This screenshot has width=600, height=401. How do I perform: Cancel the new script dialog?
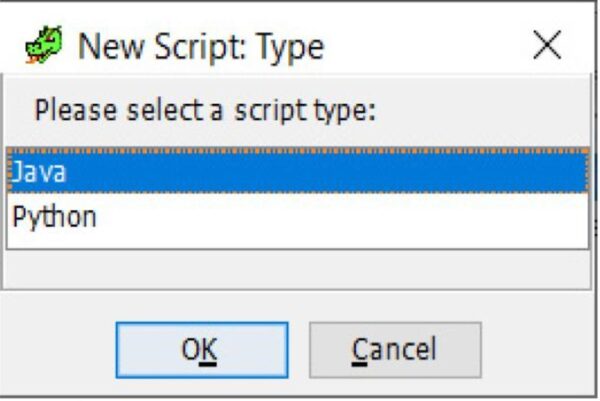click(x=395, y=350)
